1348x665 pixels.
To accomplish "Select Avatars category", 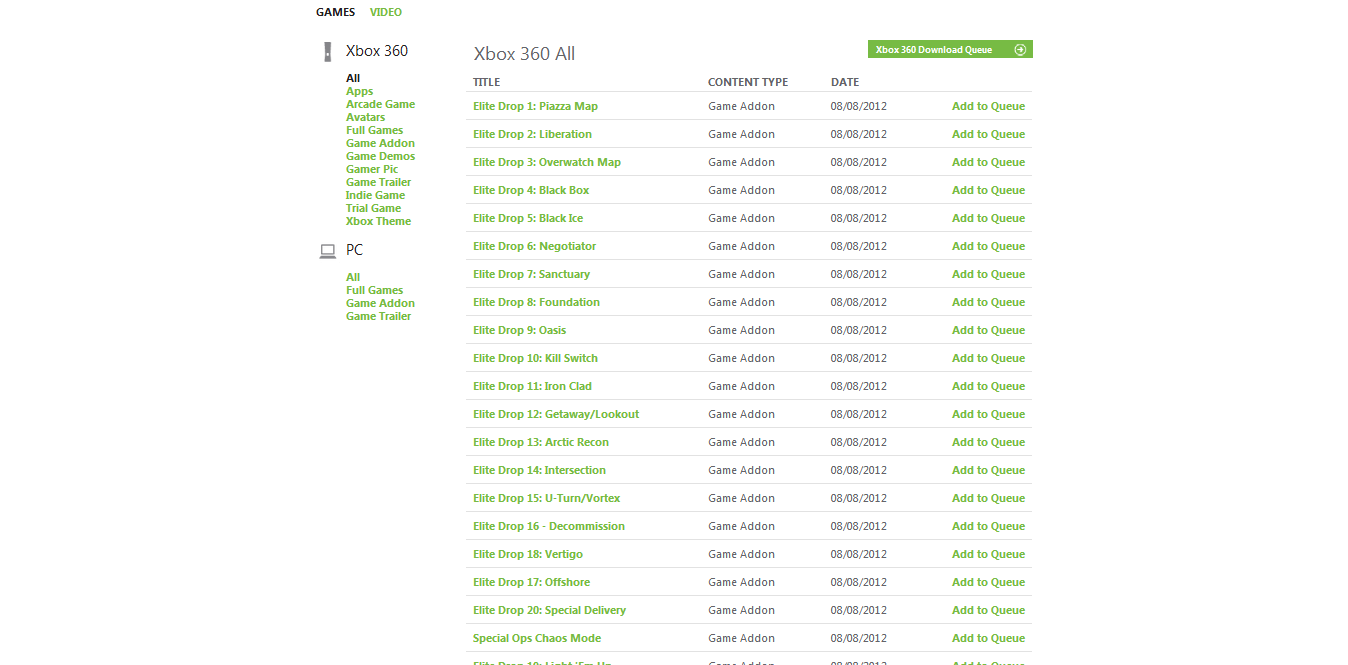I will [x=365, y=117].
